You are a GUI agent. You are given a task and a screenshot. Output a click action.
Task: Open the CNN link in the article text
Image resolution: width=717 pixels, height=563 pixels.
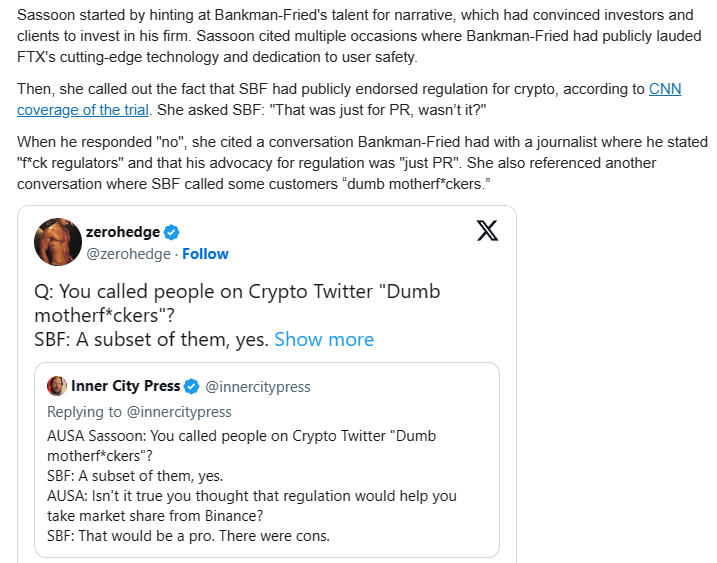point(665,89)
